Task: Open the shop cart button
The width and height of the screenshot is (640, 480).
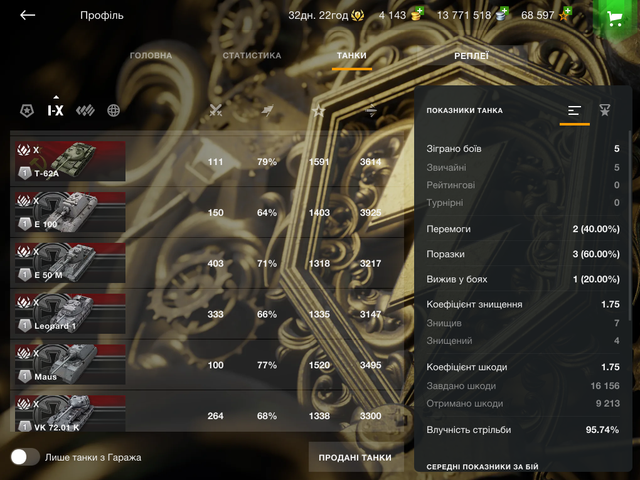Action: pyautogui.click(x=615, y=18)
